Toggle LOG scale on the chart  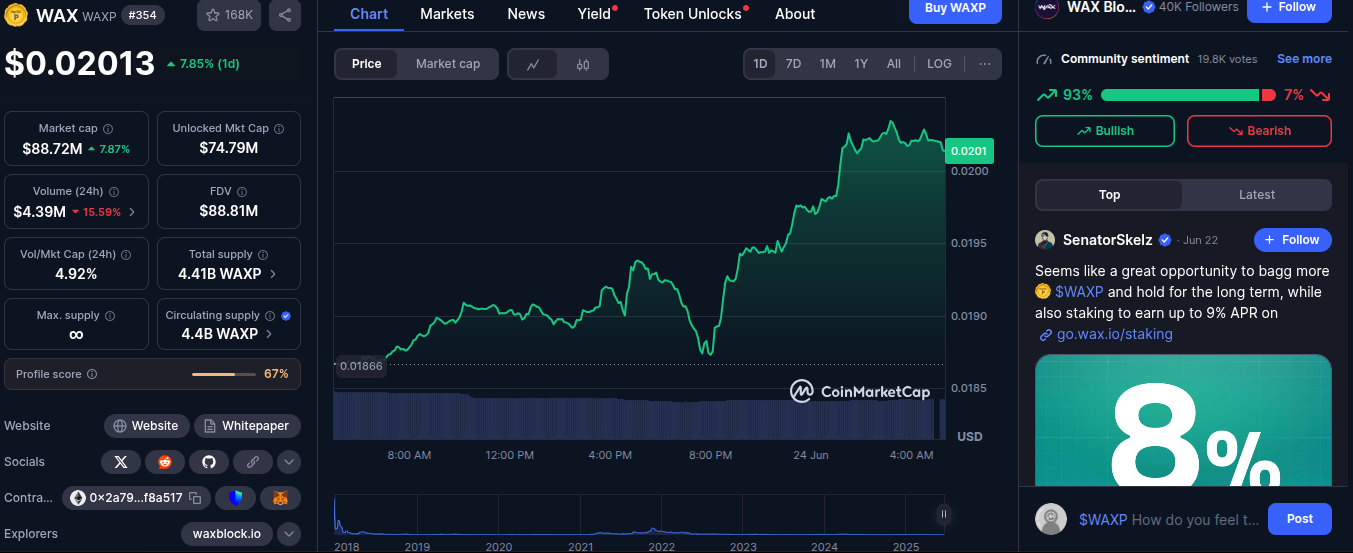pyautogui.click(x=939, y=64)
